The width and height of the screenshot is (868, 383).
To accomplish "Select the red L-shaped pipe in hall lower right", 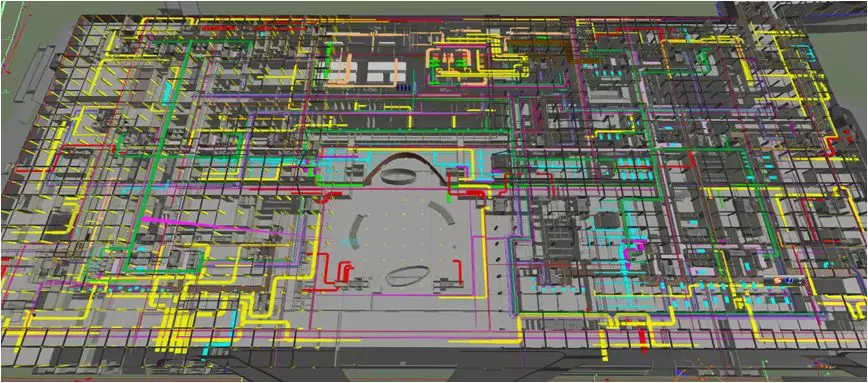I will click(459, 271).
